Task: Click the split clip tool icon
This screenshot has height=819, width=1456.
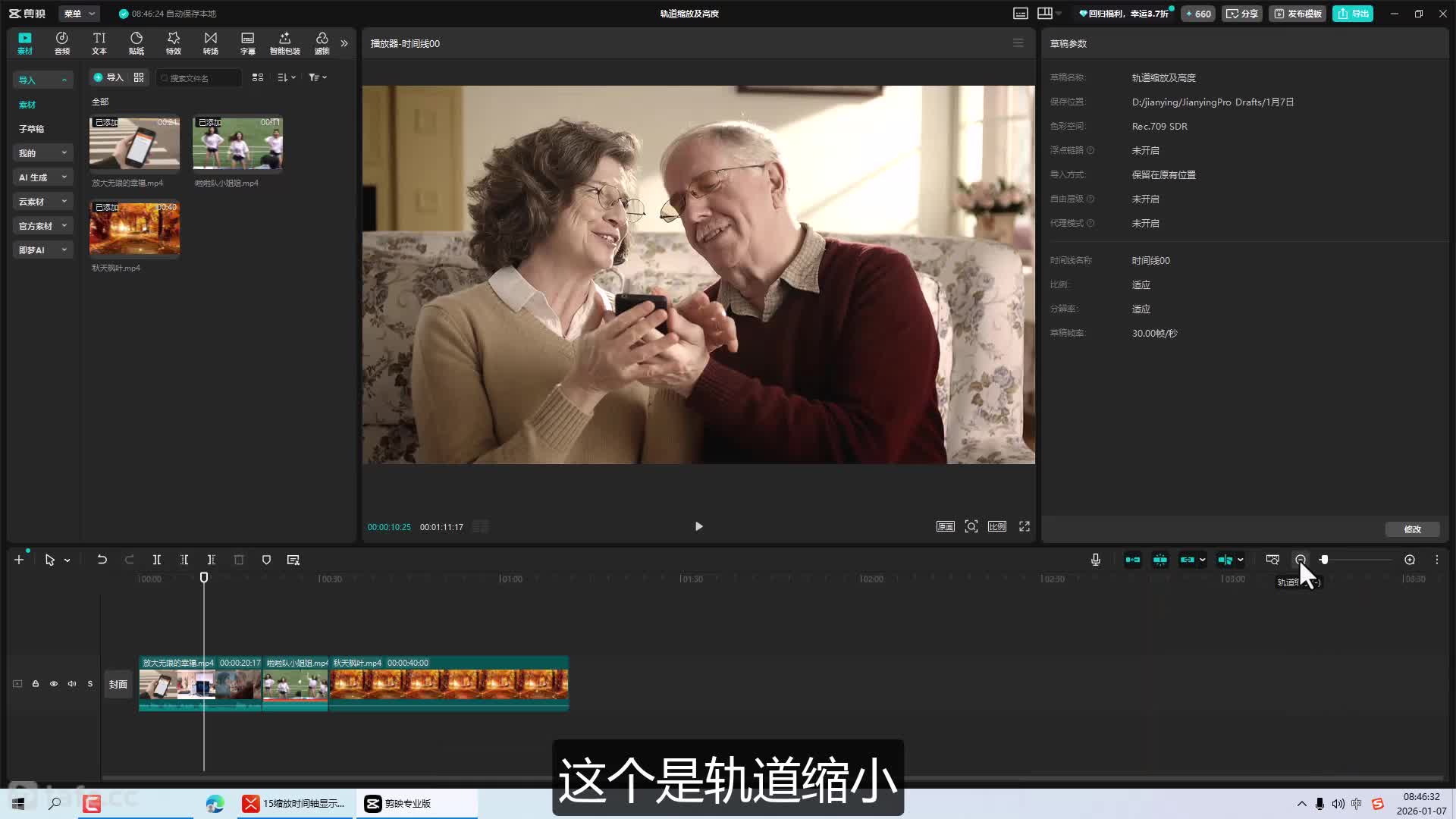Action: click(x=157, y=560)
